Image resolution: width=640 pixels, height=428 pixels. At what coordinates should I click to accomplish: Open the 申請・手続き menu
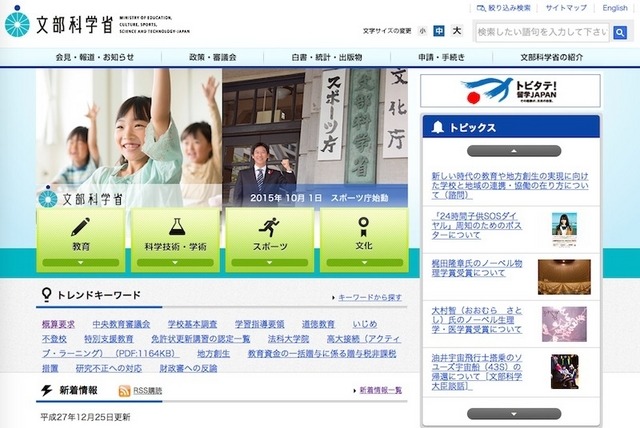click(x=442, y=58)
